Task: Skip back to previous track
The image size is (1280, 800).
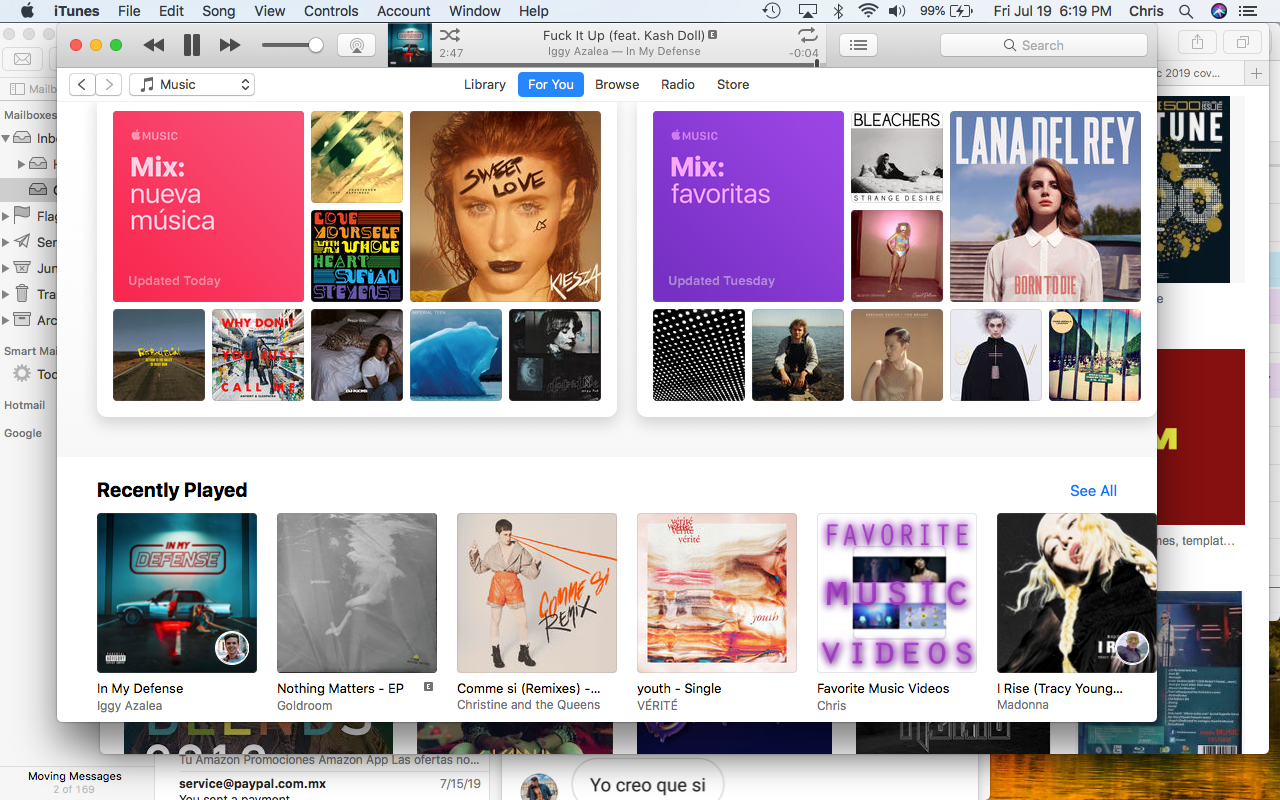Action: (x=153, y=45)
